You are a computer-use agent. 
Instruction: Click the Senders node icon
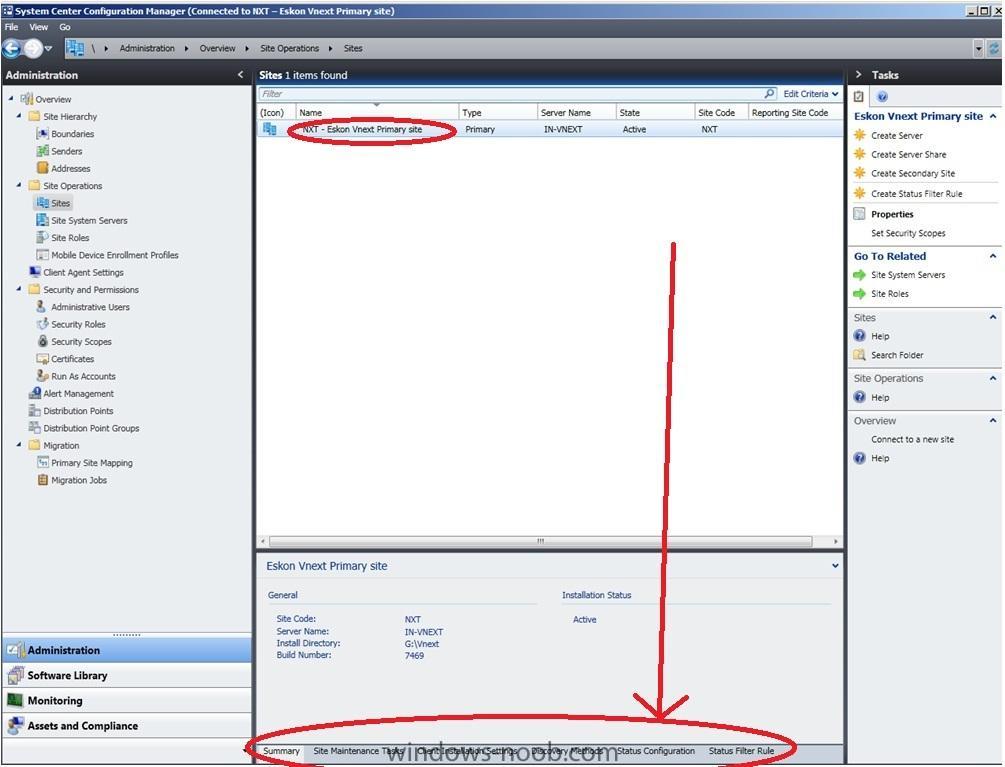[x=42, y=151]
